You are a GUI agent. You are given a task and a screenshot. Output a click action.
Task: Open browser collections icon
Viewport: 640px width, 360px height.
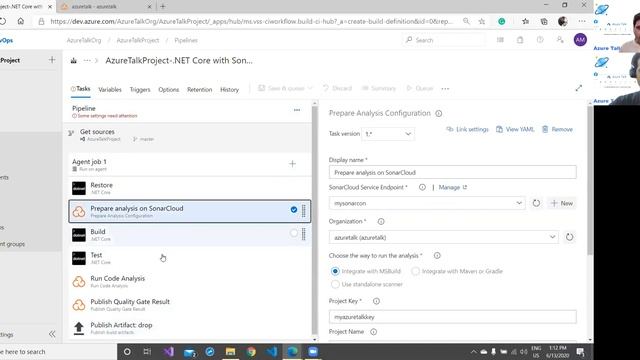[544, 21]
